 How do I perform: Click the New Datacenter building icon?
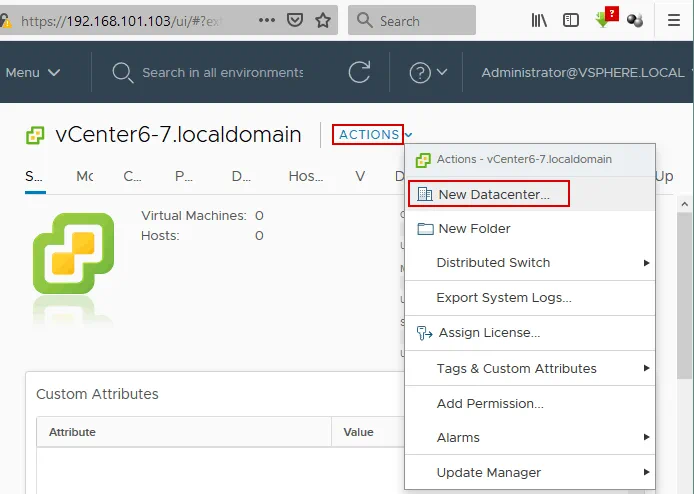click(425, 194)
